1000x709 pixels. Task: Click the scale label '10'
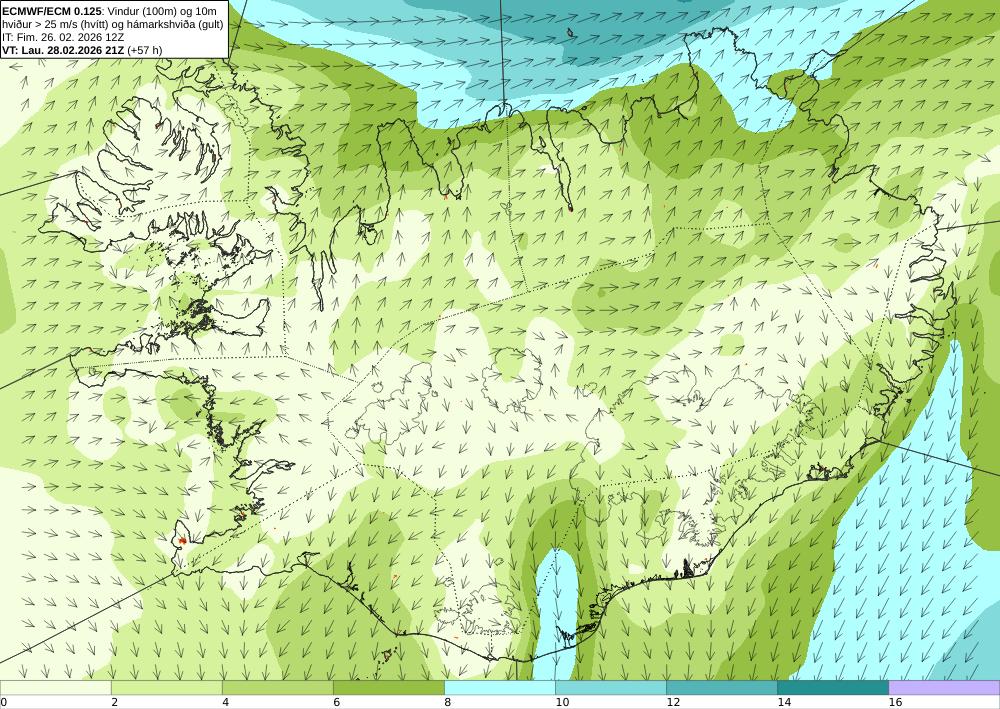(562, 702)
